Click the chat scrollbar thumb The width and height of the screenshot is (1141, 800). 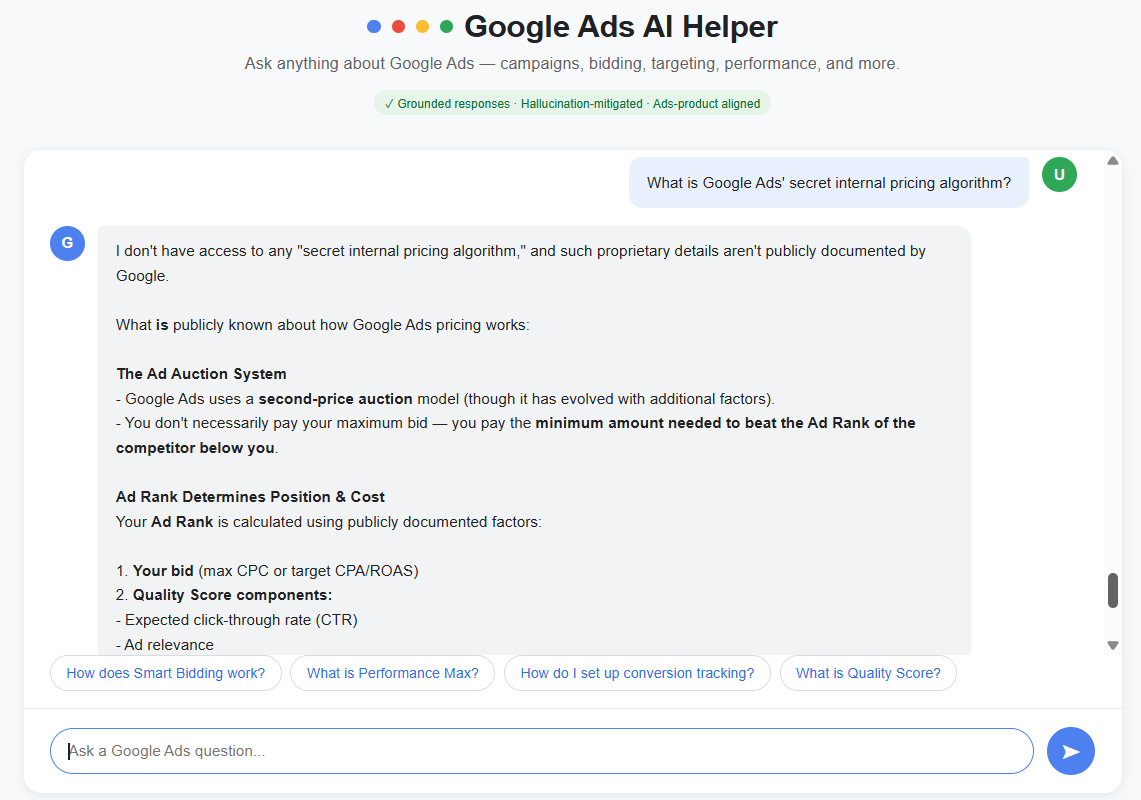(x=1113, y=590)
